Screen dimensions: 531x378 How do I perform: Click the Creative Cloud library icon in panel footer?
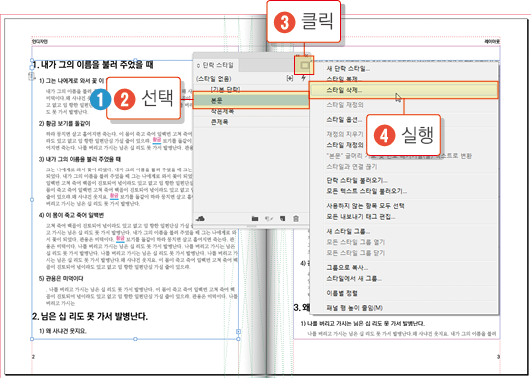[x=200, y=218]
